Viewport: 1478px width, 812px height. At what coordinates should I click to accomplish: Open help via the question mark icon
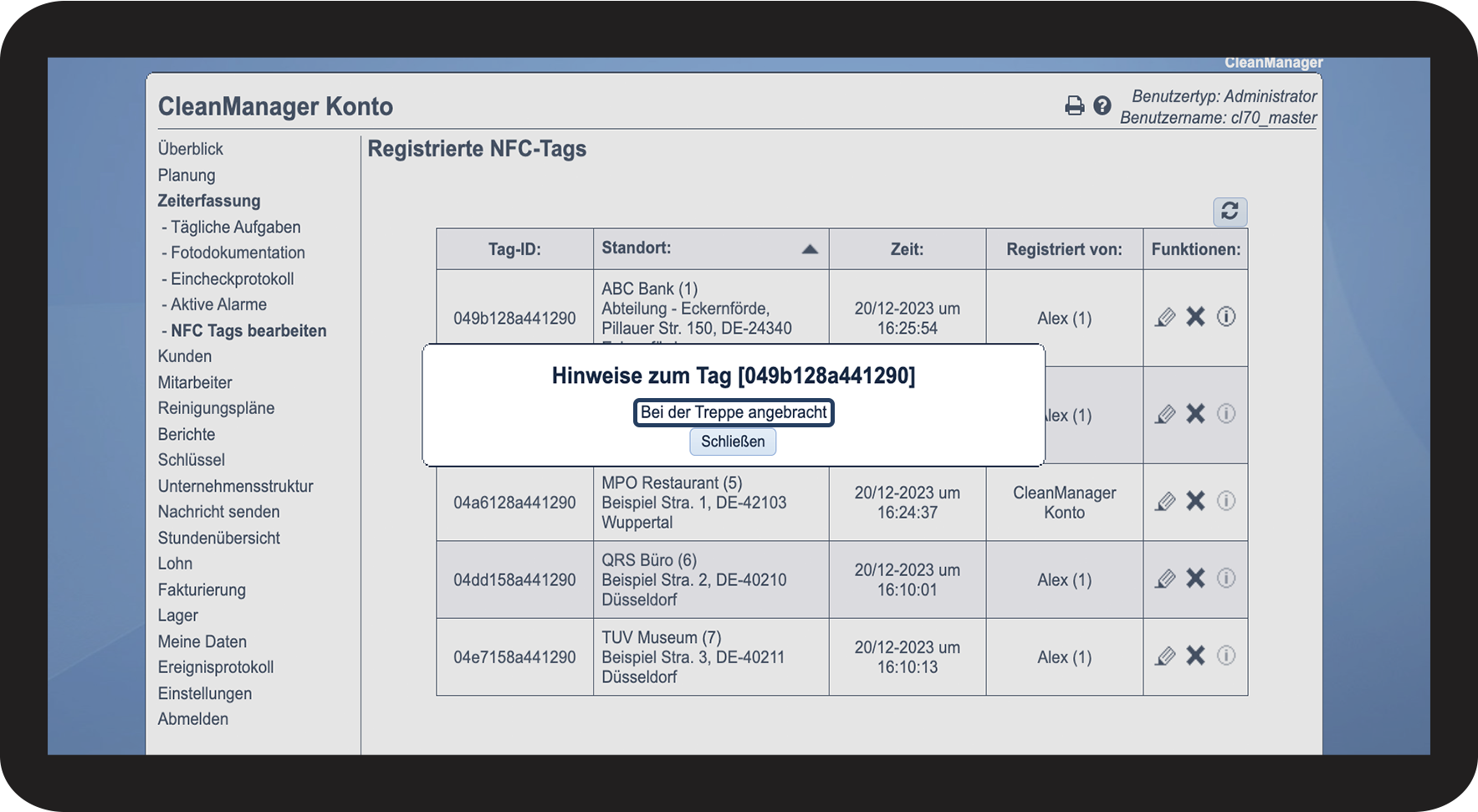[1102, 105]
